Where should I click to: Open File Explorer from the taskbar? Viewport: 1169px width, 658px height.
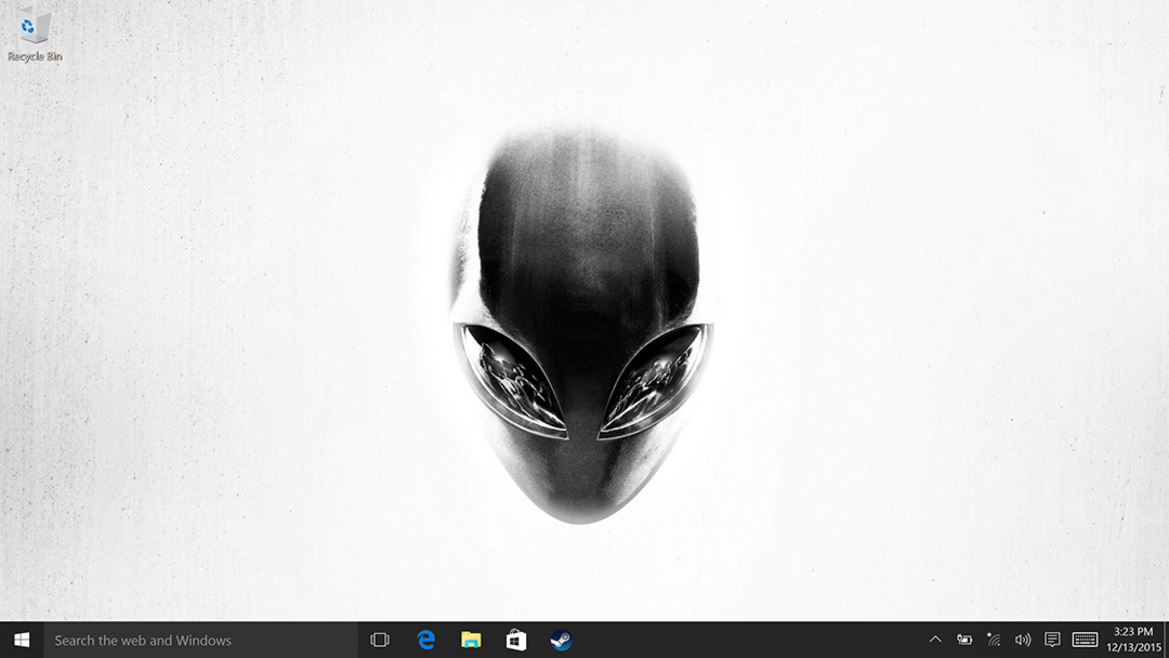470,640
